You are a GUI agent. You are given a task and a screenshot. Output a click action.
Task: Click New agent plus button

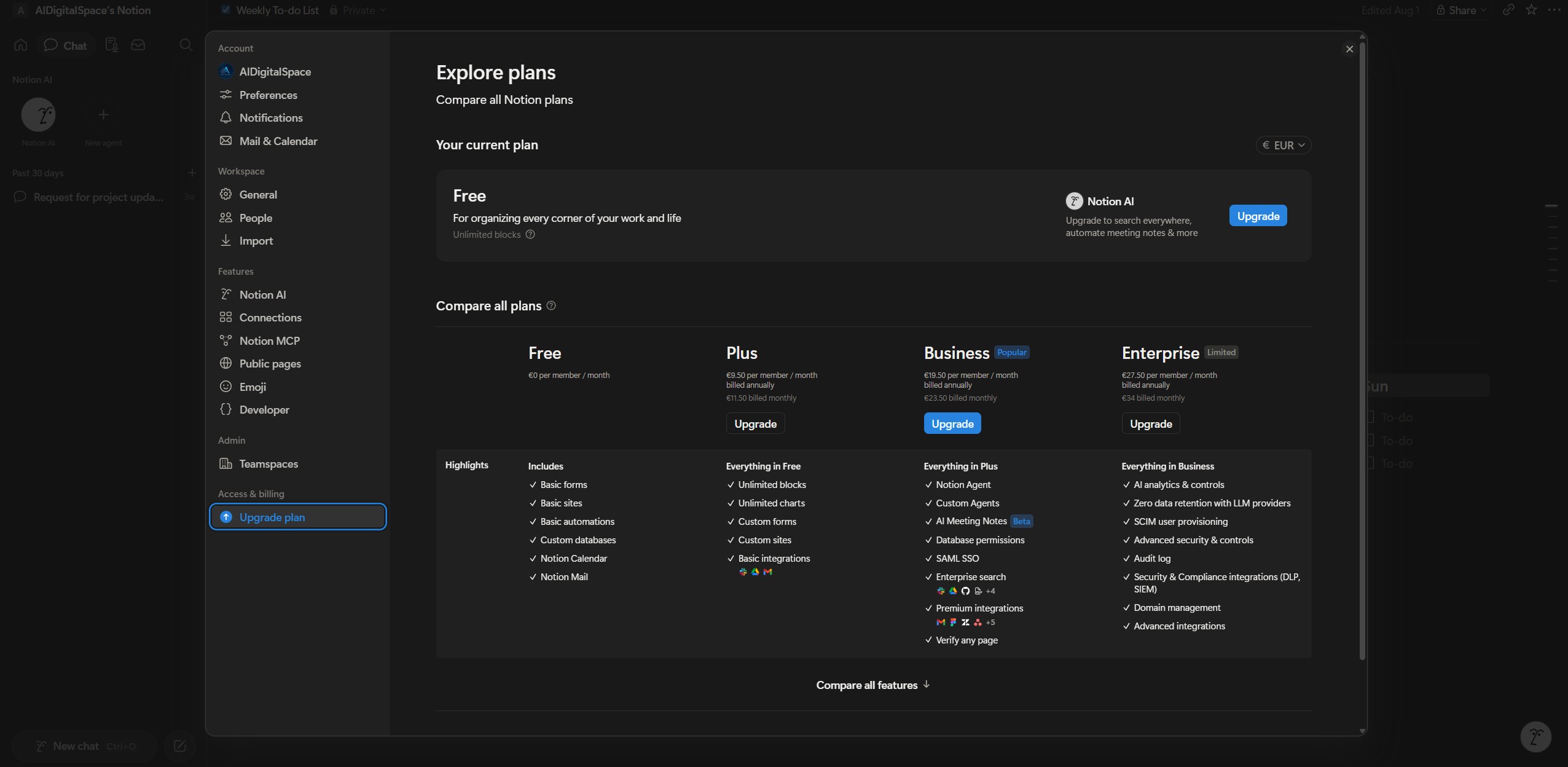tap(103, 115)
